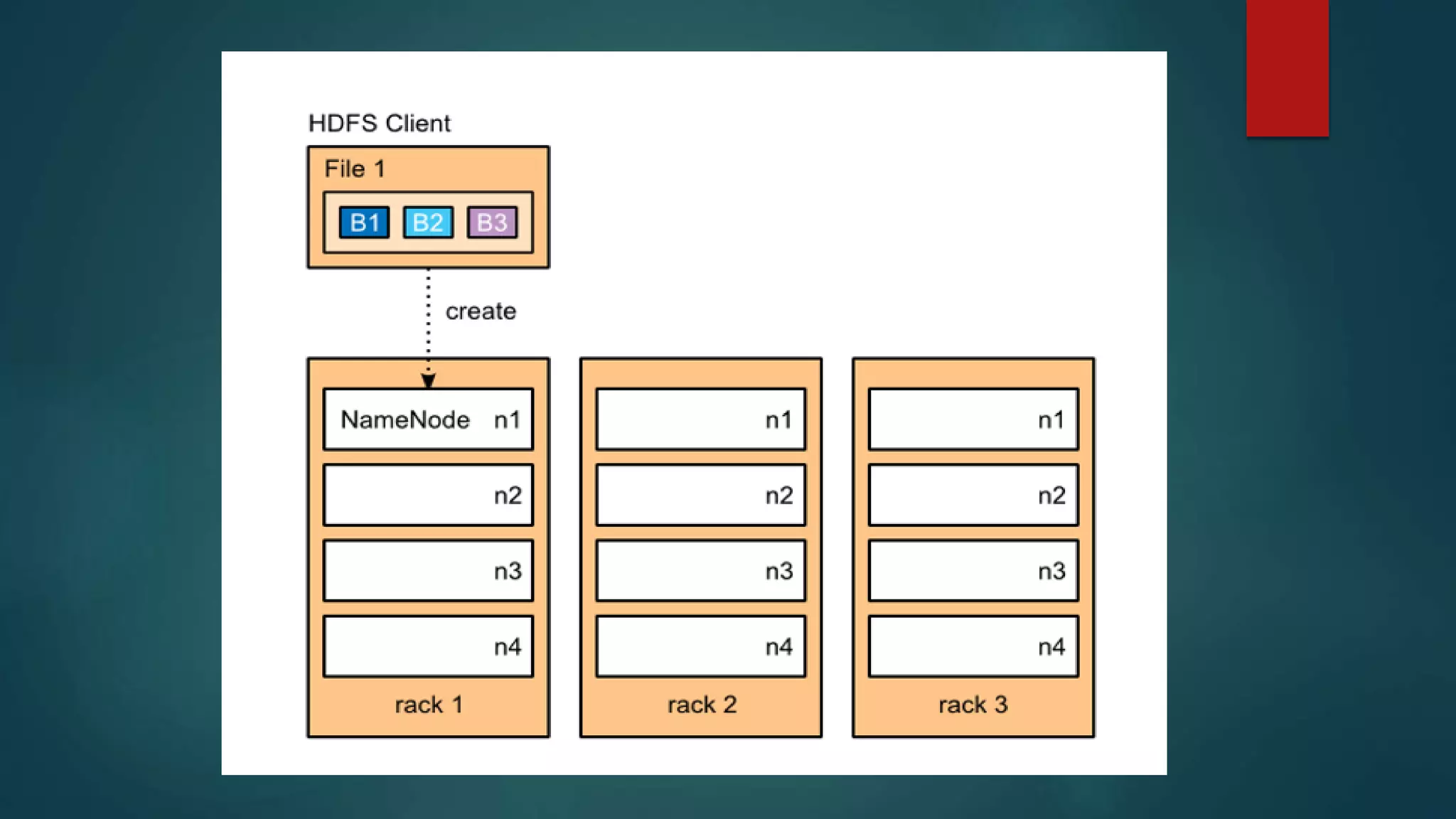Click the File 1 label
This screenshot has height=819, width=1456.
[x=355, y=169]
